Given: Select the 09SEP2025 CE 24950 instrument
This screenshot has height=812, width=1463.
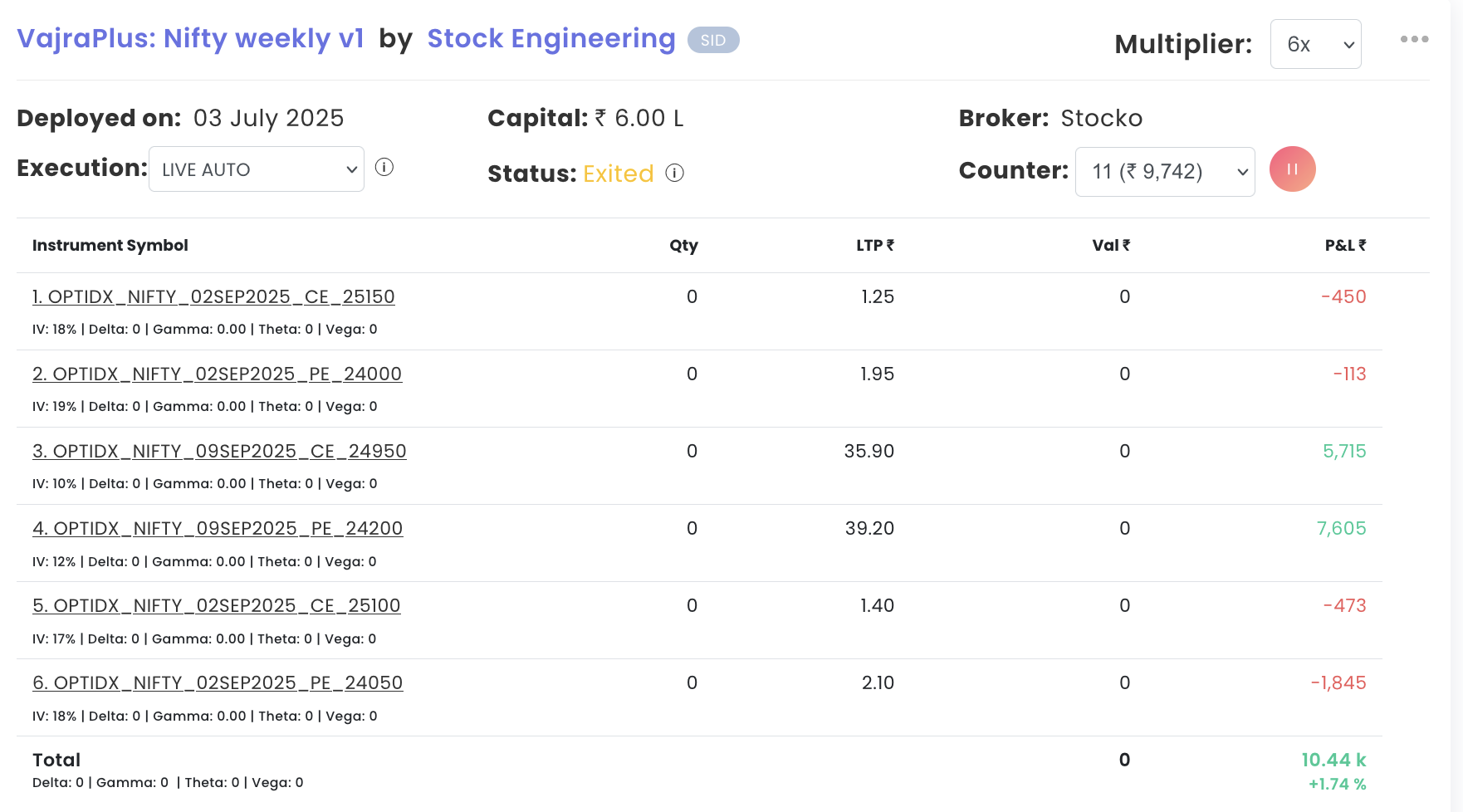Looking at the screenshot, I should coord(219,451).
